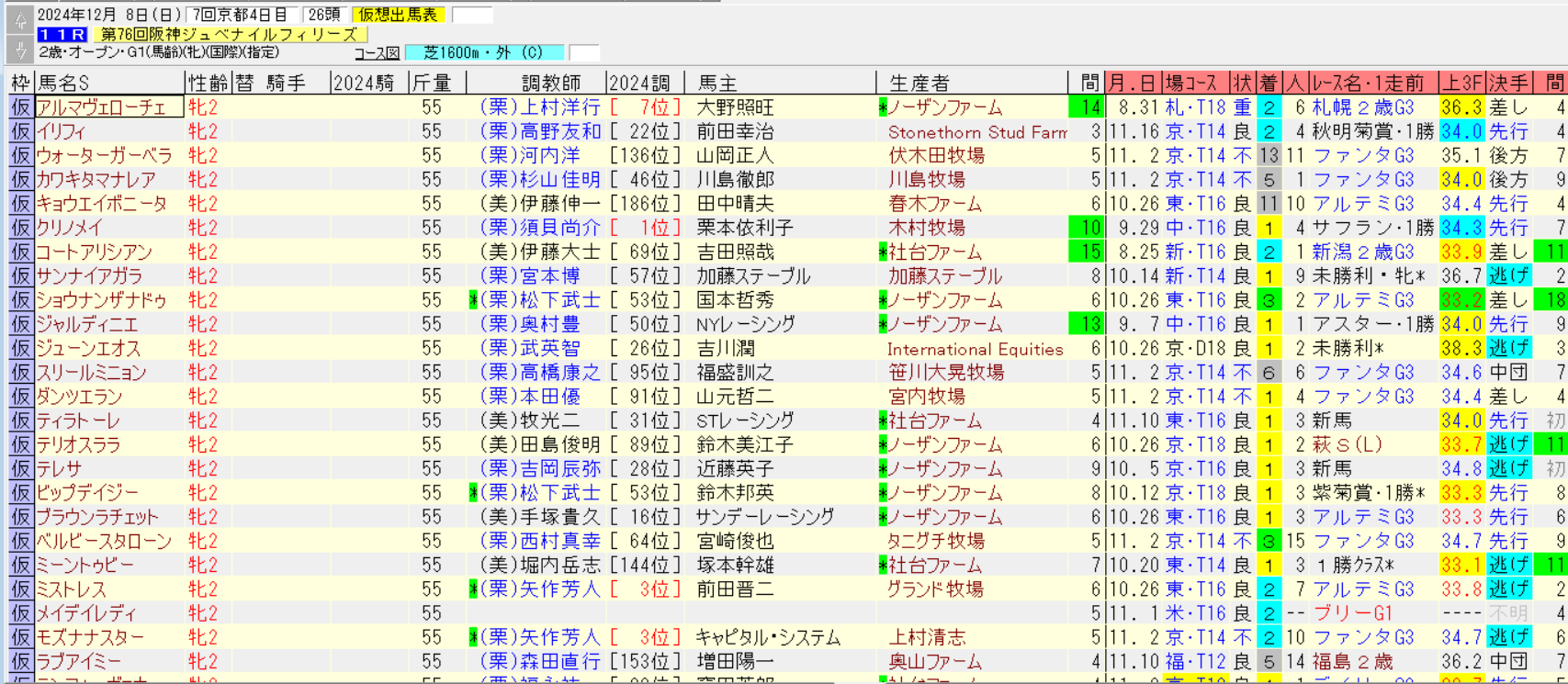Click owner サンデーレーシング

[x=765, y=517]
